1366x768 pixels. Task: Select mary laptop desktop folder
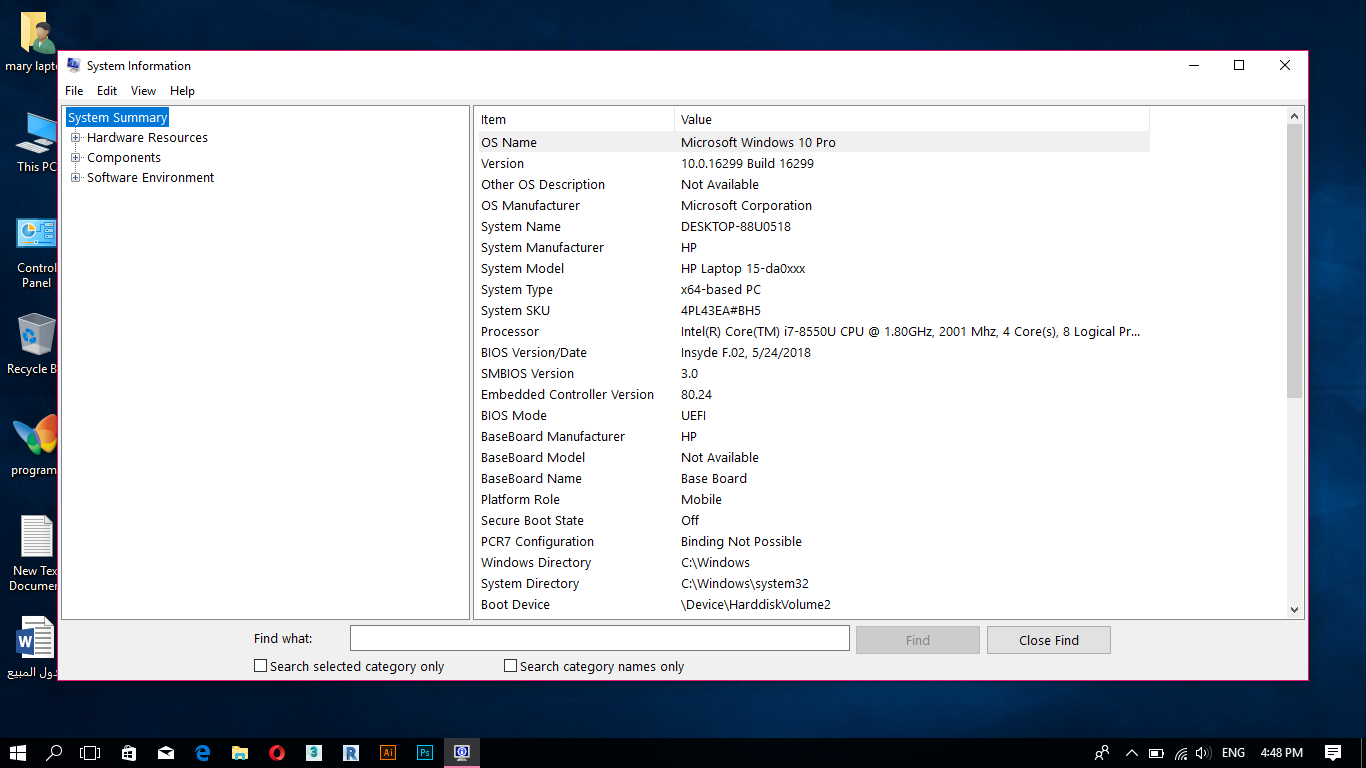pos(36,43)
